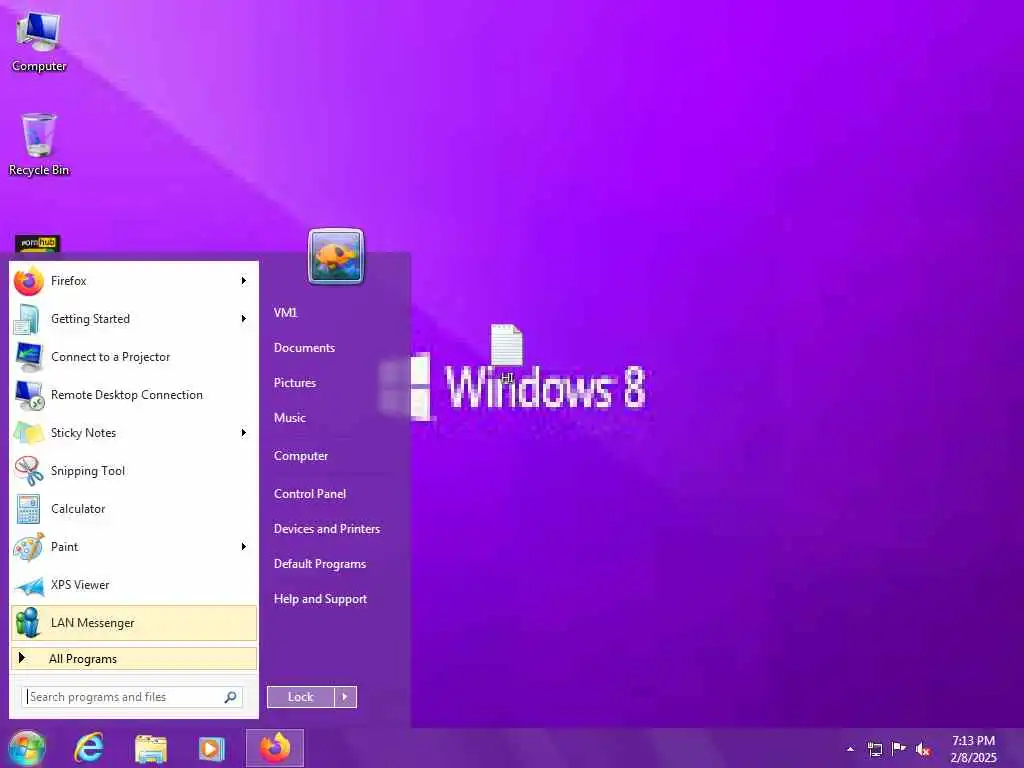Expand Paint recent files arrow
Image resolution: width=1024 pixels, height=768 pixels.
244,547
